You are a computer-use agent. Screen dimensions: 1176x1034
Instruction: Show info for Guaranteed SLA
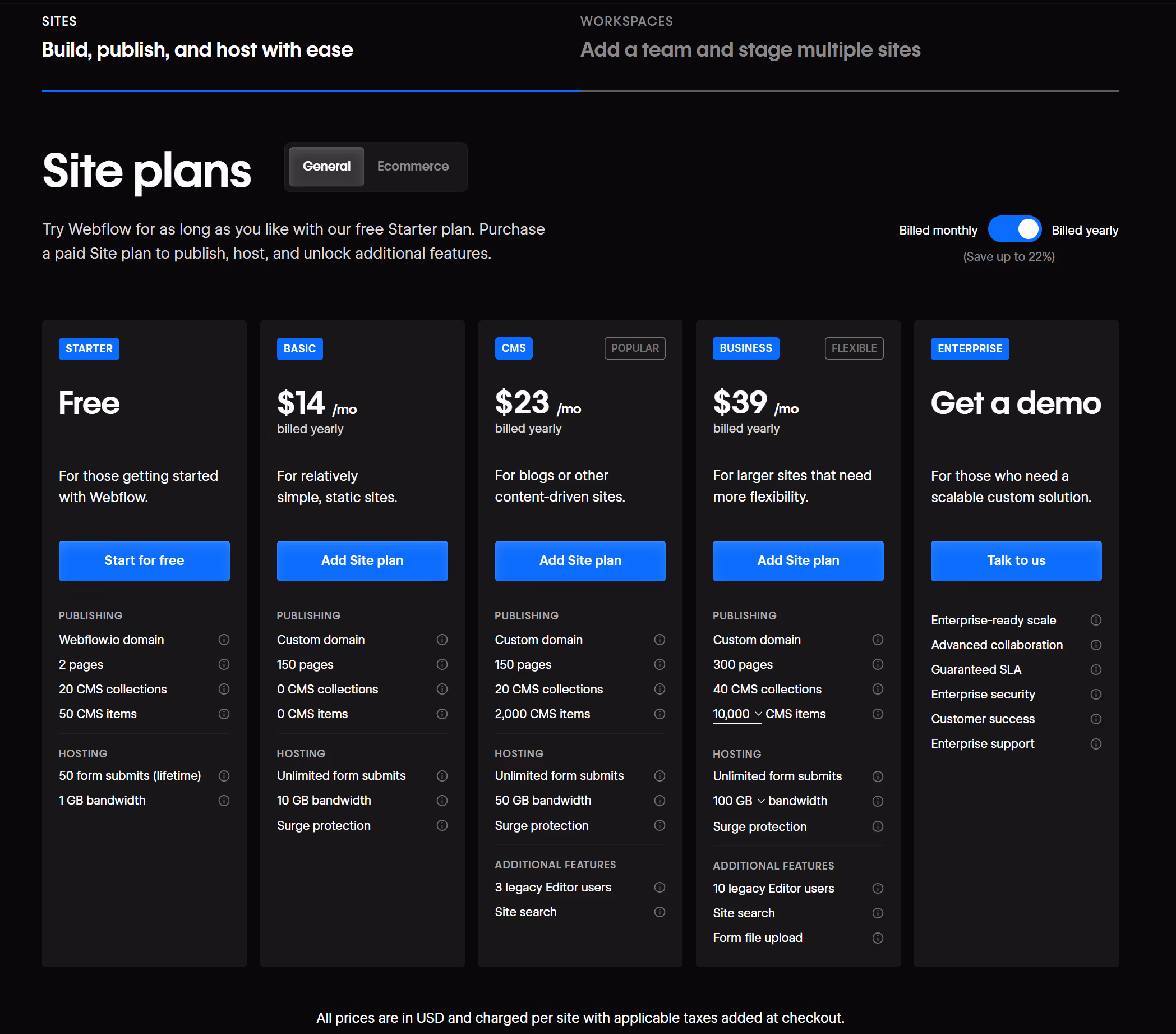[x=1095, y=669]
